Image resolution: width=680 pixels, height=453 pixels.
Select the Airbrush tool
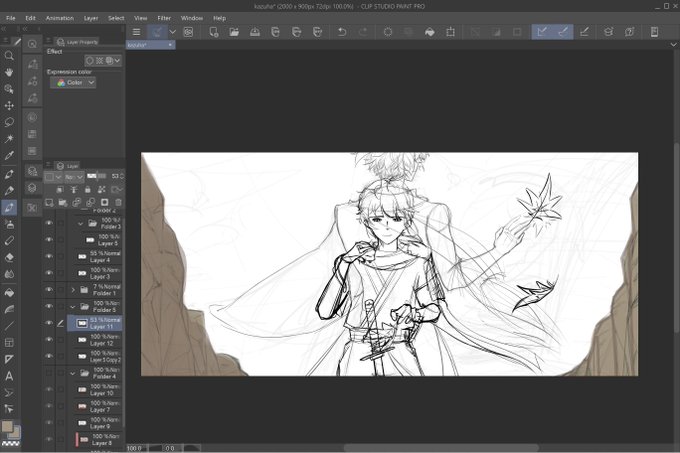(9, 224)
